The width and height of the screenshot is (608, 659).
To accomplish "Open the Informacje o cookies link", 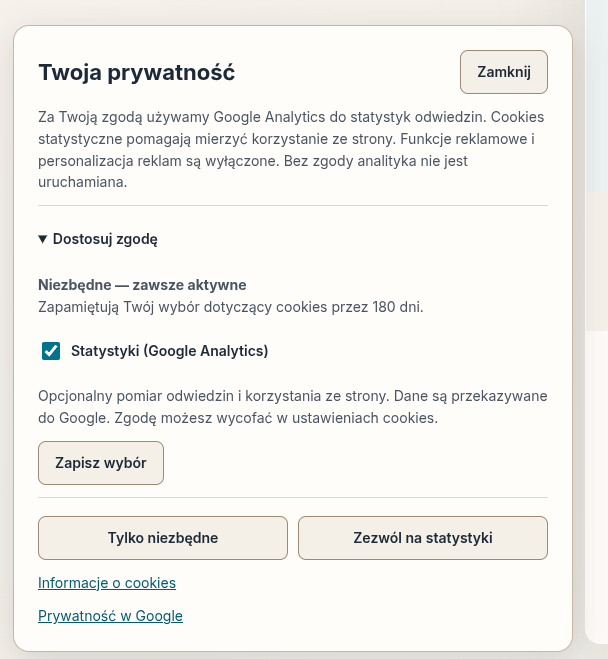I will (107, 583).
